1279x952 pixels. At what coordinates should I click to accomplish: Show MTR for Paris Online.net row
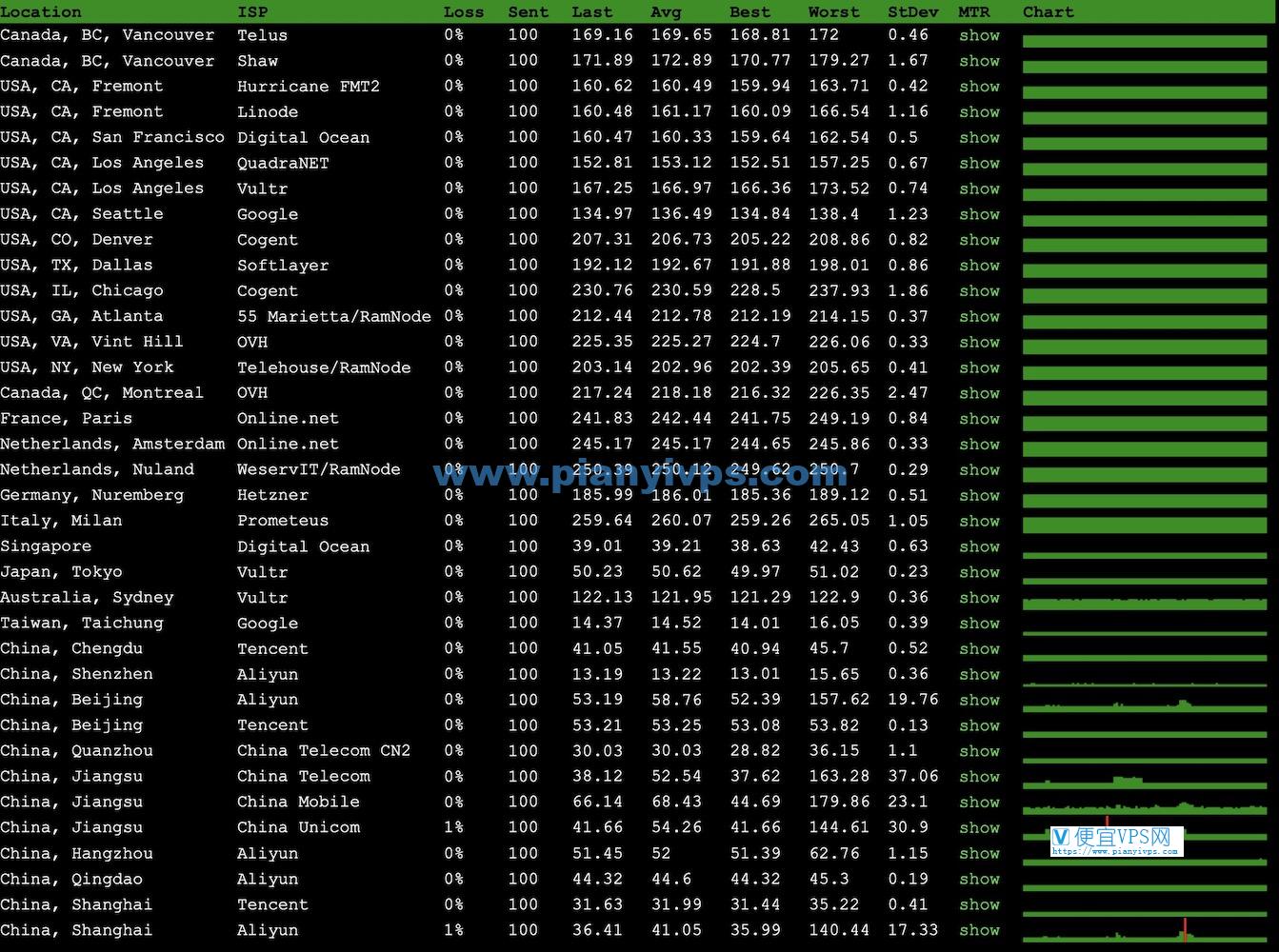pyautogui.click(x=979, y=419)
